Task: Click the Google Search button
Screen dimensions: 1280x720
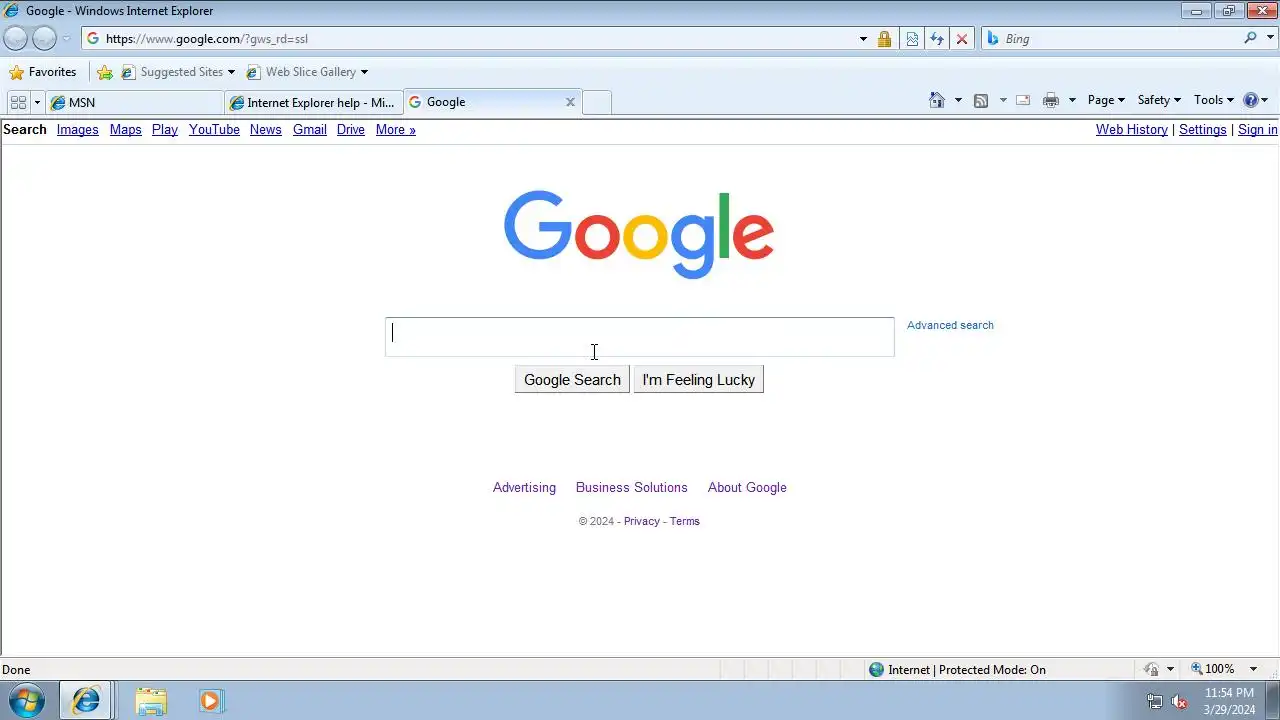Action: point(572,380)
